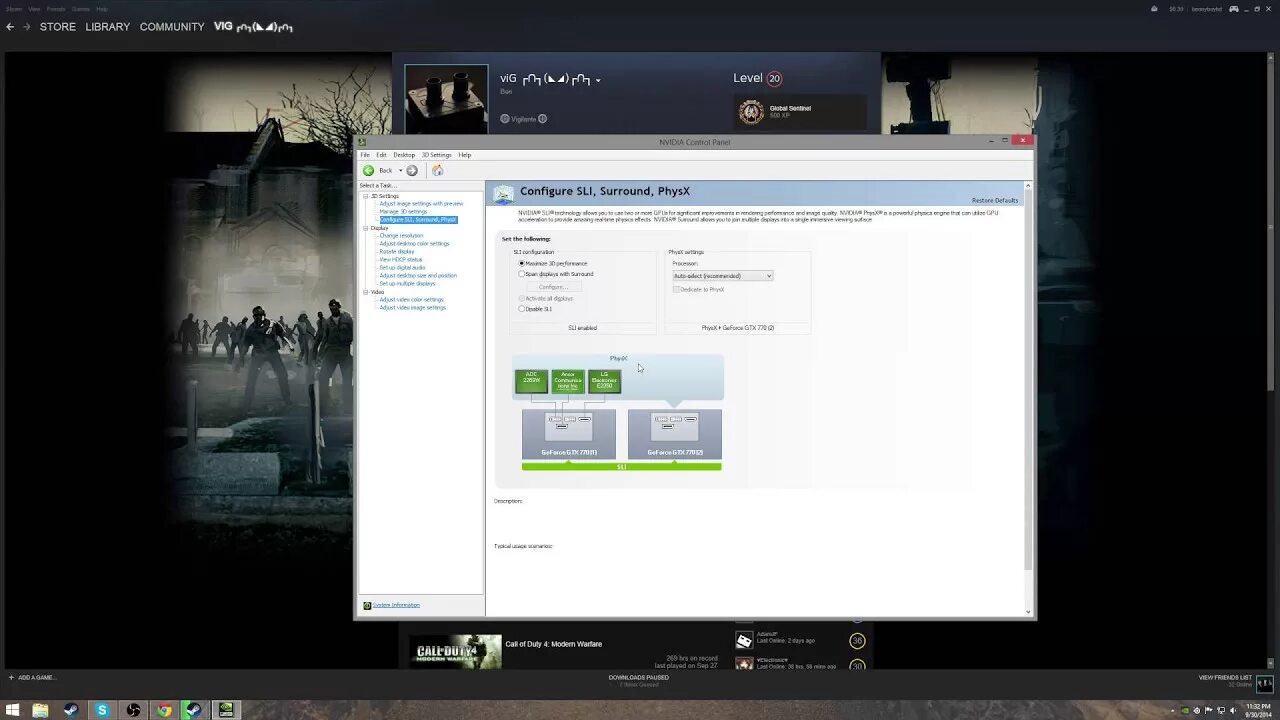The width and height of the screenshot is (1280, 720).
Task: Click the NVIDIA Control Panel taskbar icon
Action: click(x=227, y=710)
